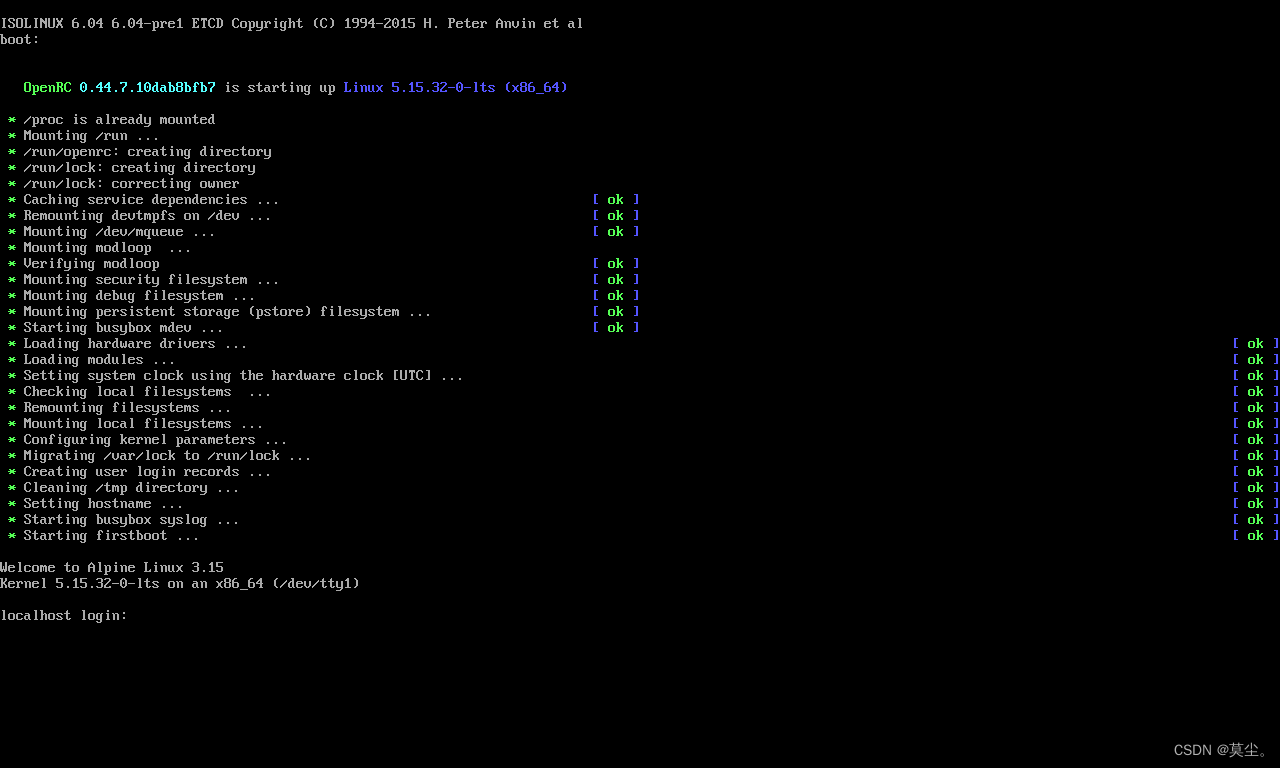Click 'Migrating /var/lock to /run/lock' line
Viewport: 1280px width, 768px height.
coord(160,455)
